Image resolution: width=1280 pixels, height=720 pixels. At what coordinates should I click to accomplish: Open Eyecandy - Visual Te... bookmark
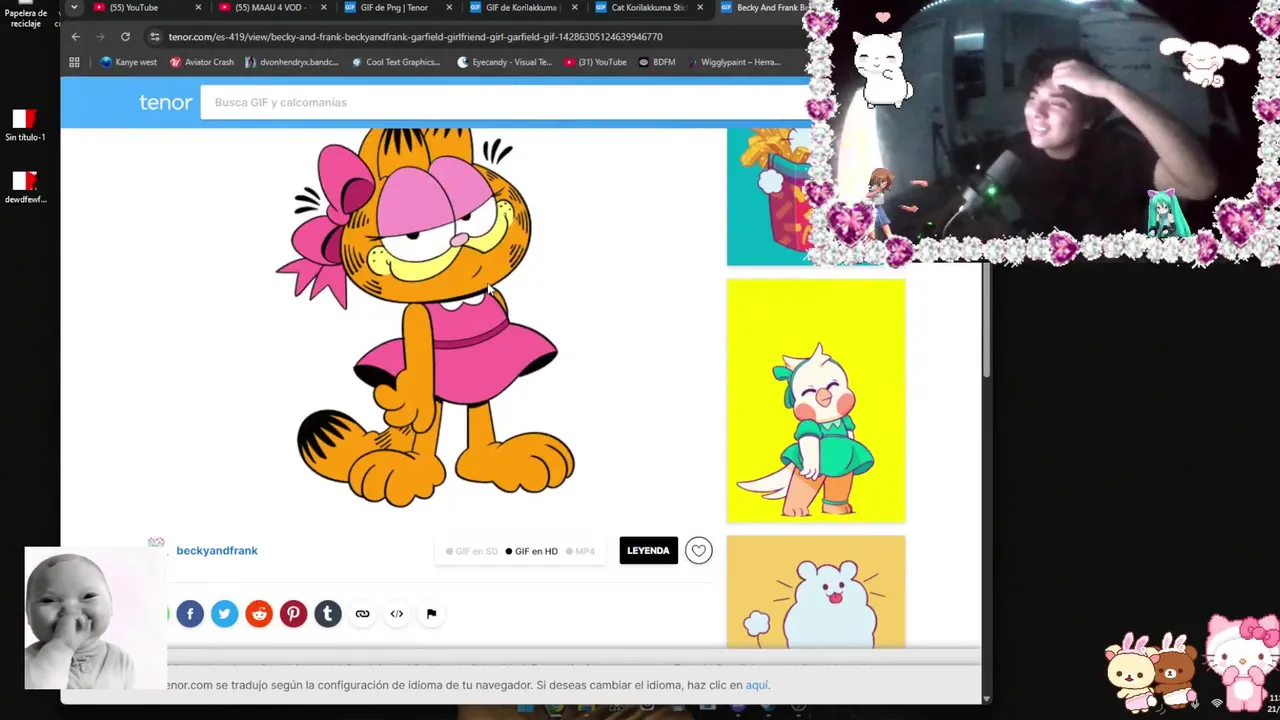pyautogui.click(x=504, y=62)
